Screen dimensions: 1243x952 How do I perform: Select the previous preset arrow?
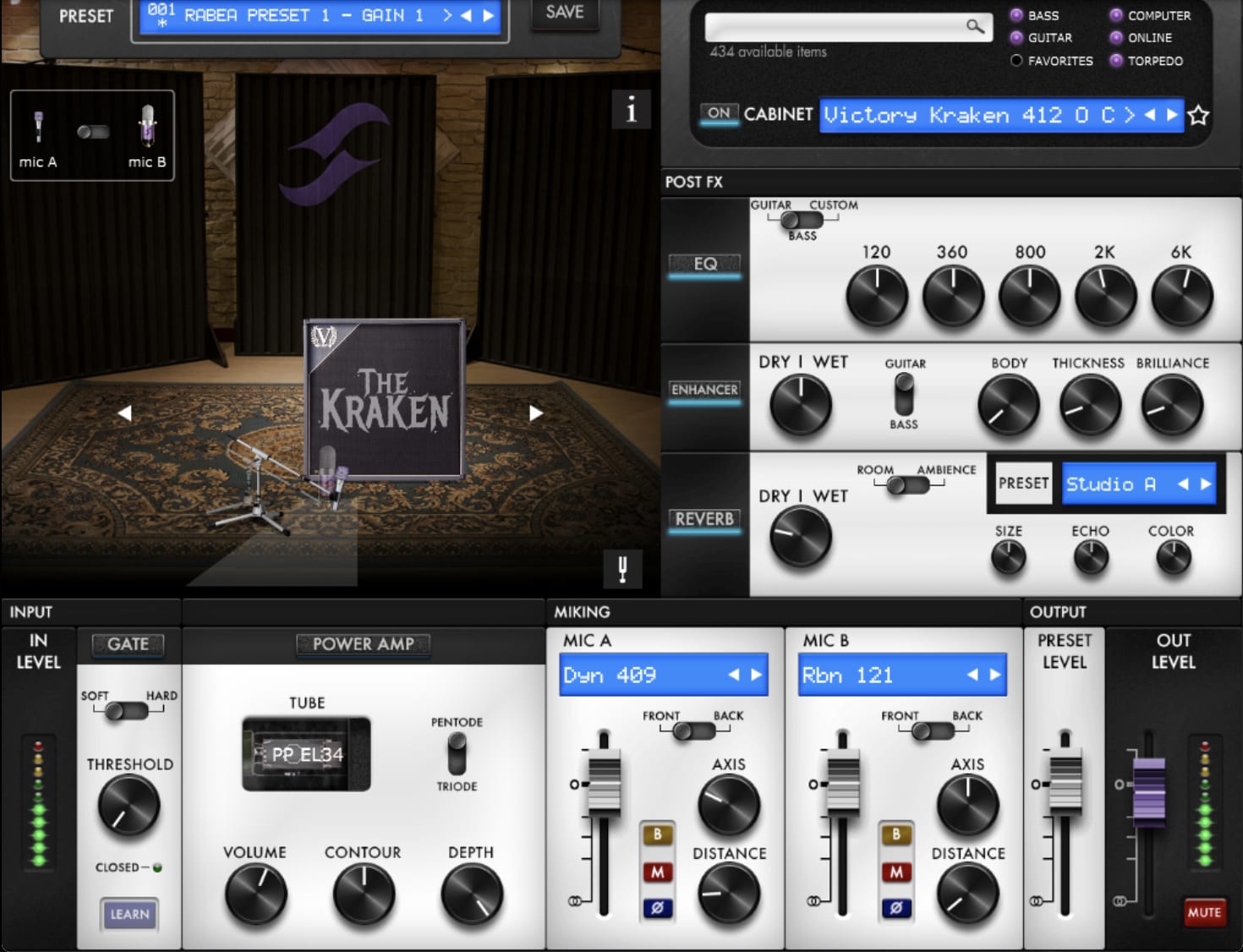coord(466,15)
